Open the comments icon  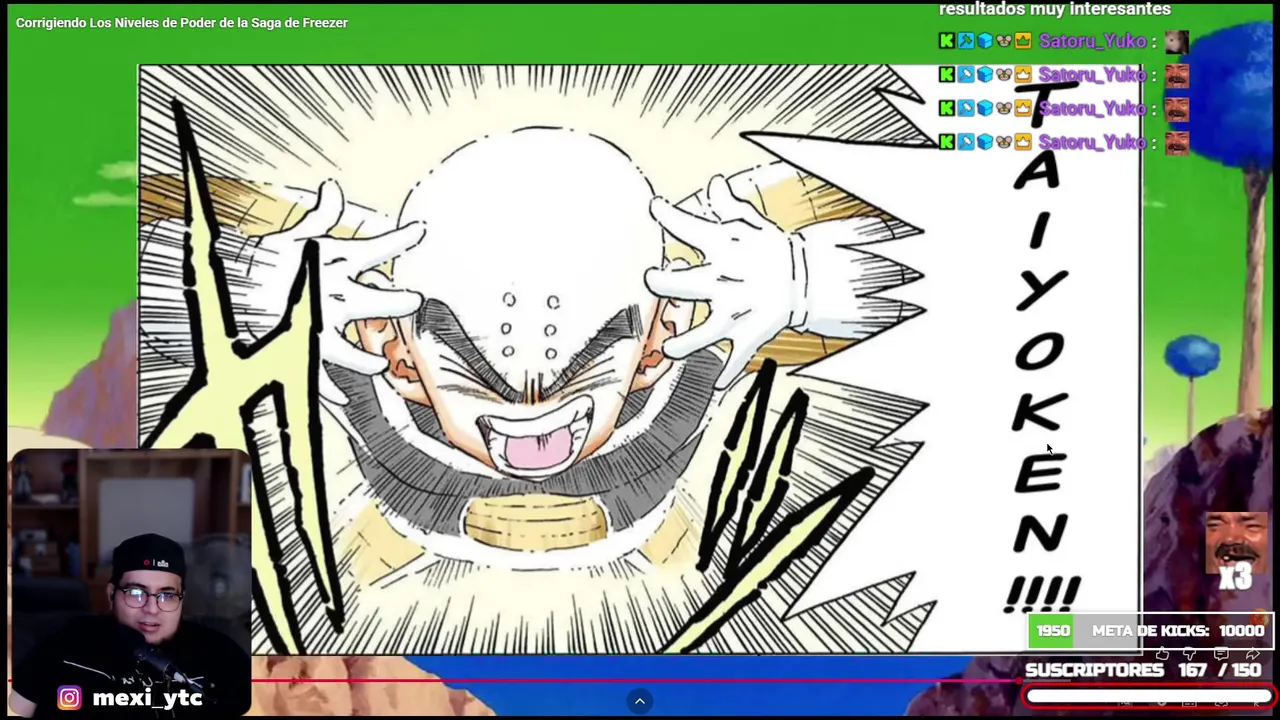tap(1221, 654)
